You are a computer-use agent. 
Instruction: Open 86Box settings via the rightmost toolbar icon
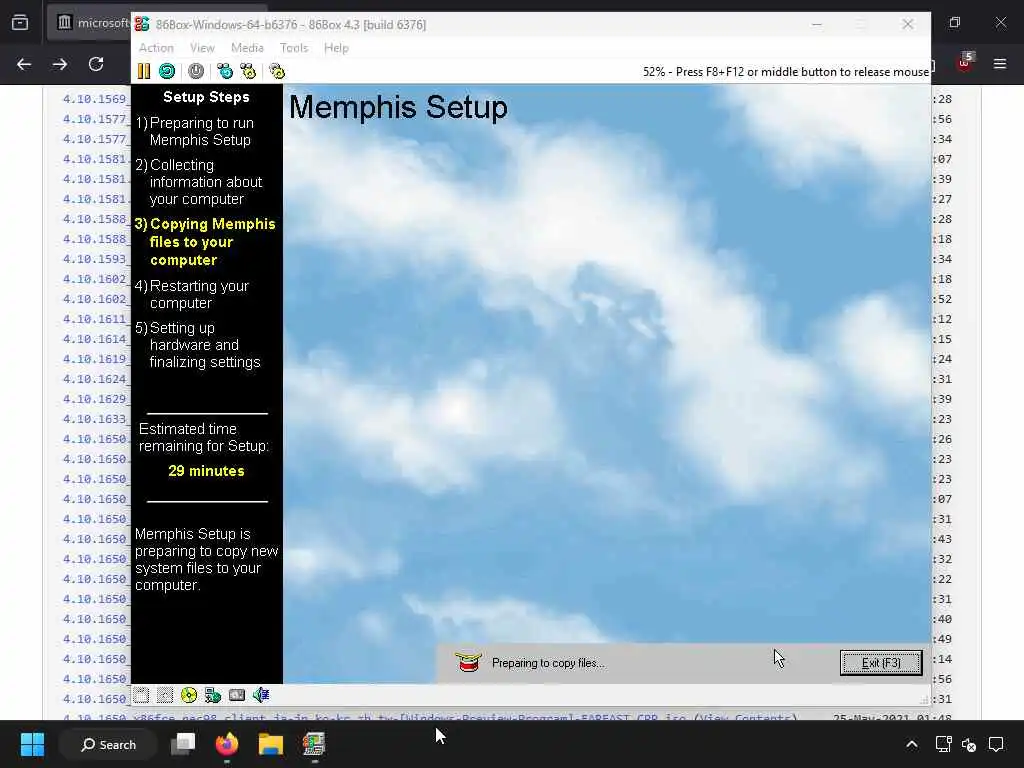tap(277, 71)
